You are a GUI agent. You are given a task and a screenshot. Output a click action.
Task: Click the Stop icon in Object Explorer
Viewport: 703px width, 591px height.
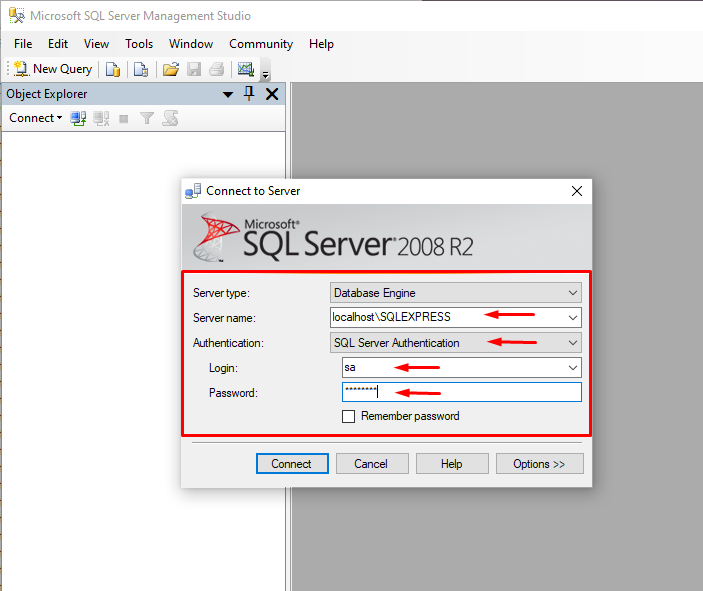coord(124,119)
